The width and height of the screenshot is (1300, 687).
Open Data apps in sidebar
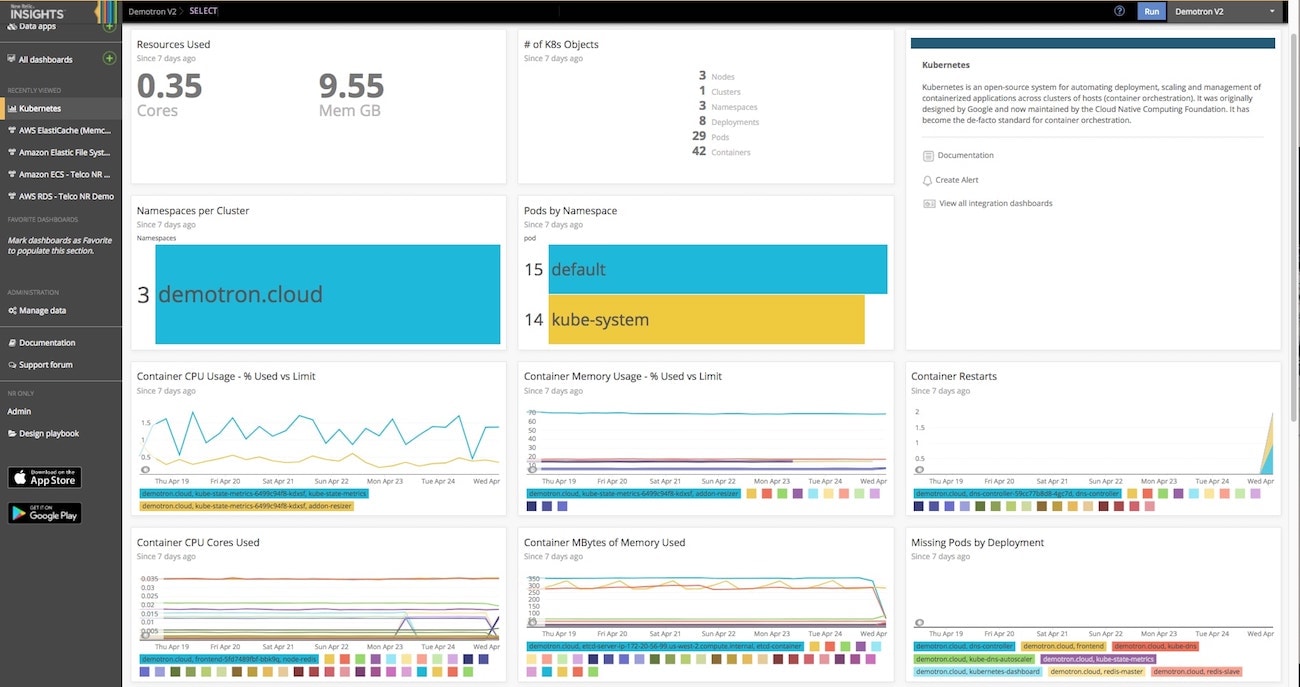coord(38,26)
